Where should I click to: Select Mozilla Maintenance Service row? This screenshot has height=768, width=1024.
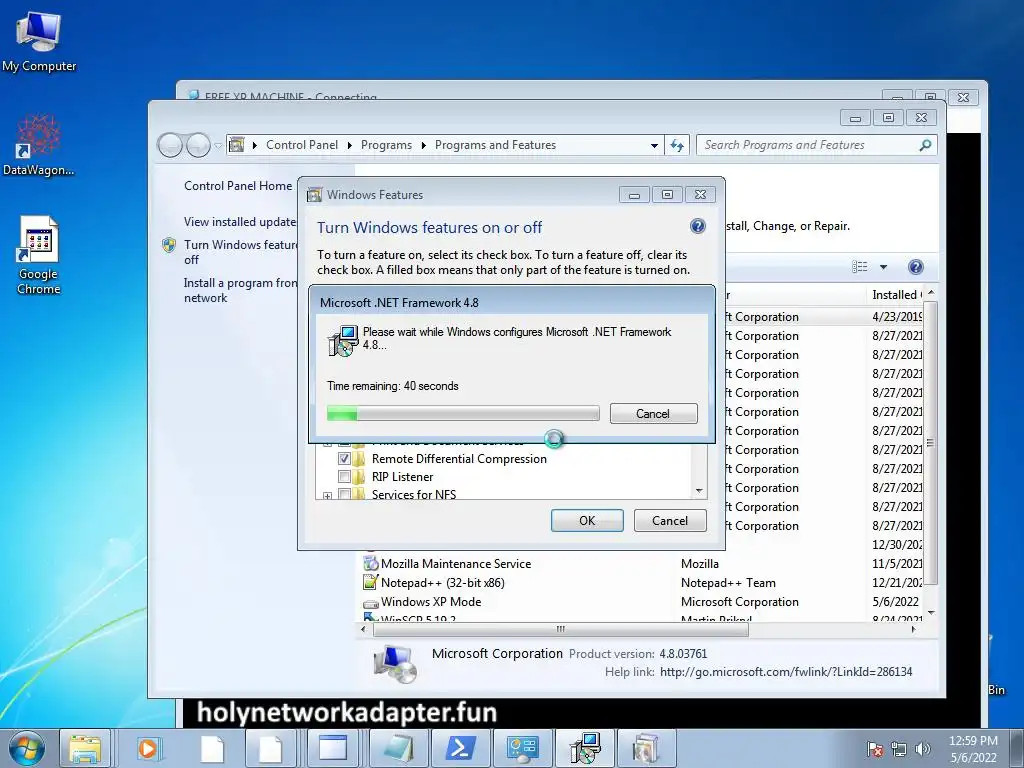(x=643, y=564)
